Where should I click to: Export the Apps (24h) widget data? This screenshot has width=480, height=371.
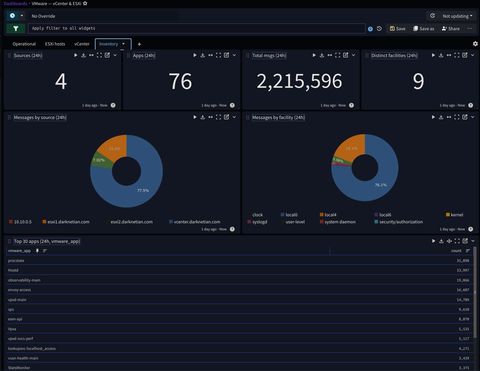pyautogui.click(x=203, y=55)
